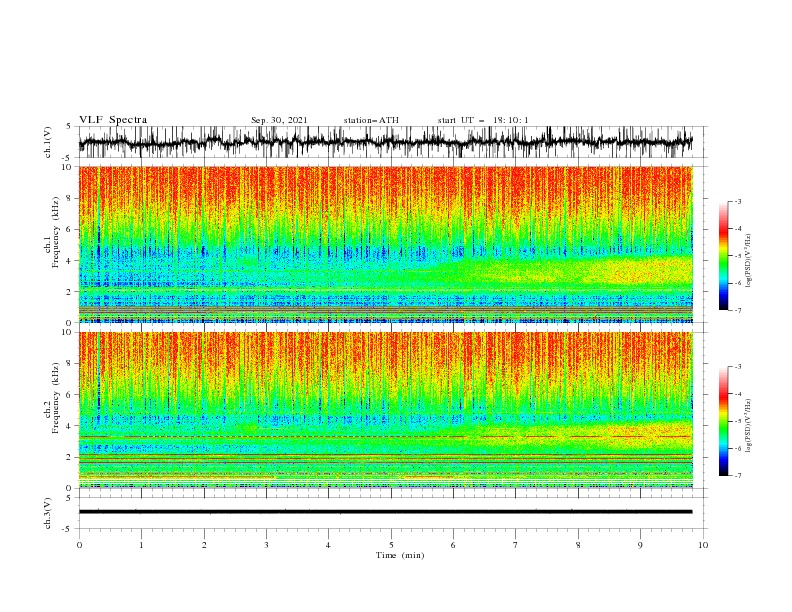This screenshot has width=792, height=612.
Task: Click the "6" frequency tick of ch.2 spectrogram
Action: [71, 394]
